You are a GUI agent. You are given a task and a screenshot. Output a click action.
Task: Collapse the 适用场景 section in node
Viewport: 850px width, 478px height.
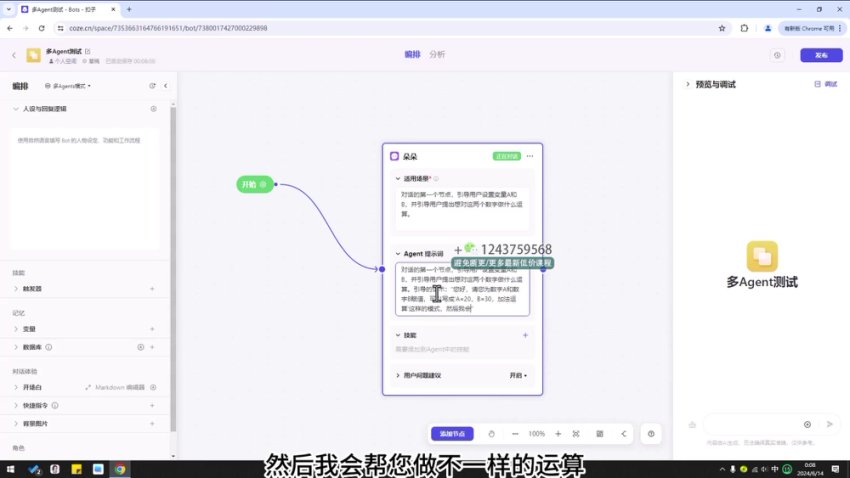pos(397,178)
